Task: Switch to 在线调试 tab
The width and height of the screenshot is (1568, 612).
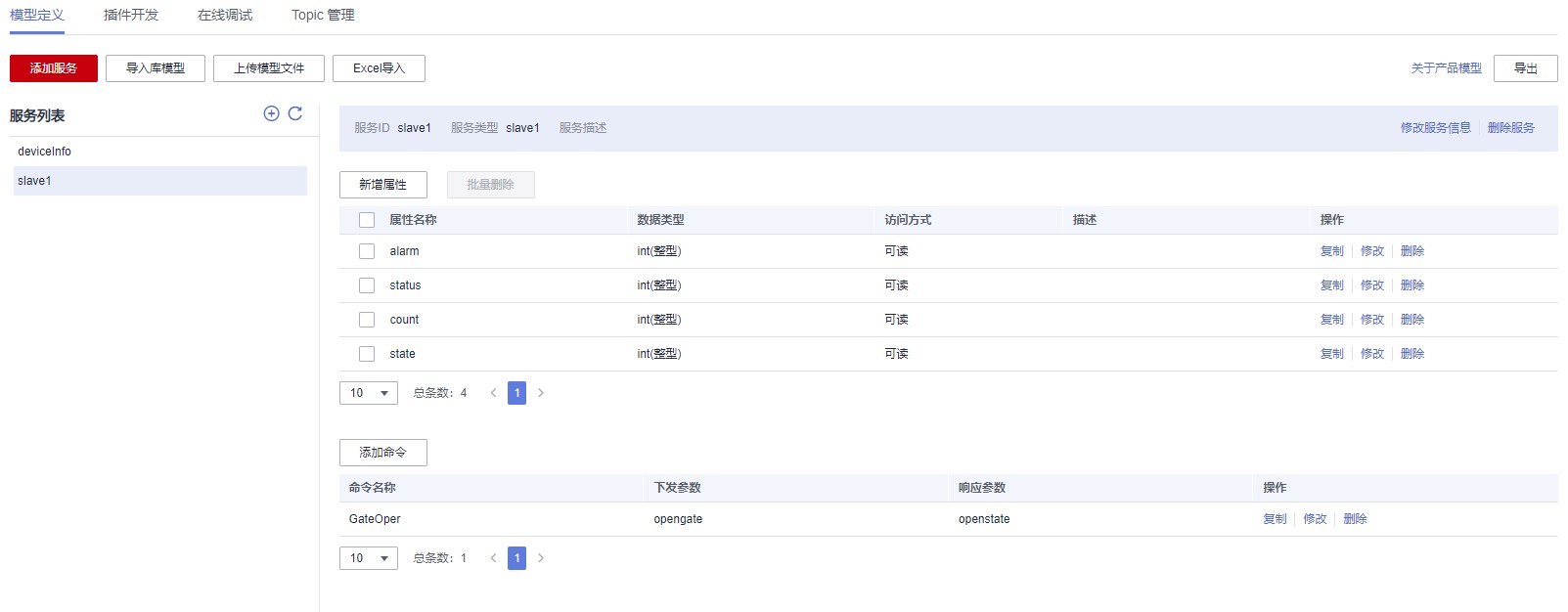Action: click(x=225, y=15)
